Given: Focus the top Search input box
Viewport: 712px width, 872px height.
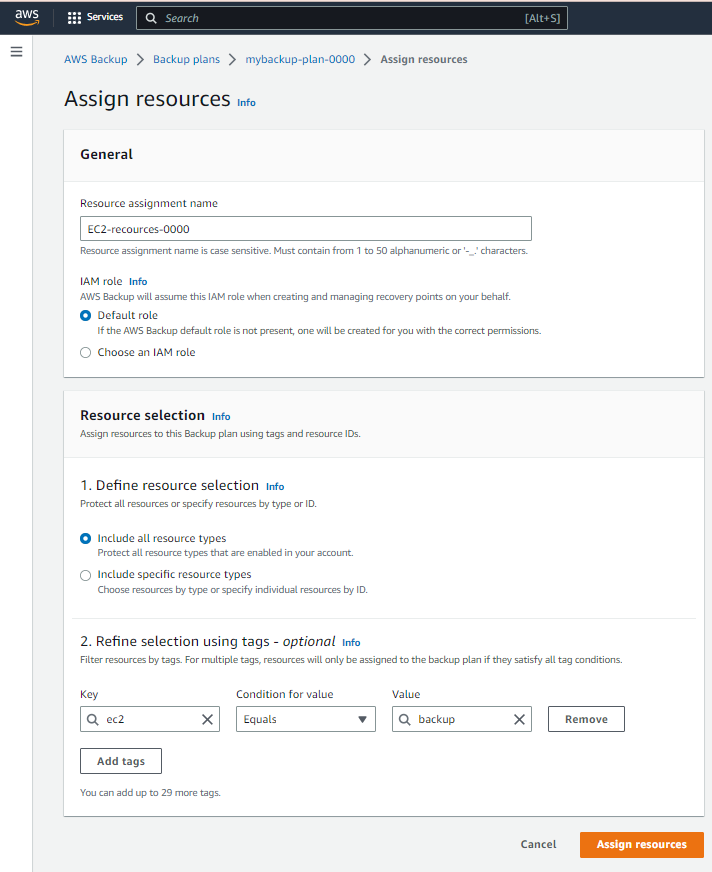Looking at the screenshot, I should (352, 18).
